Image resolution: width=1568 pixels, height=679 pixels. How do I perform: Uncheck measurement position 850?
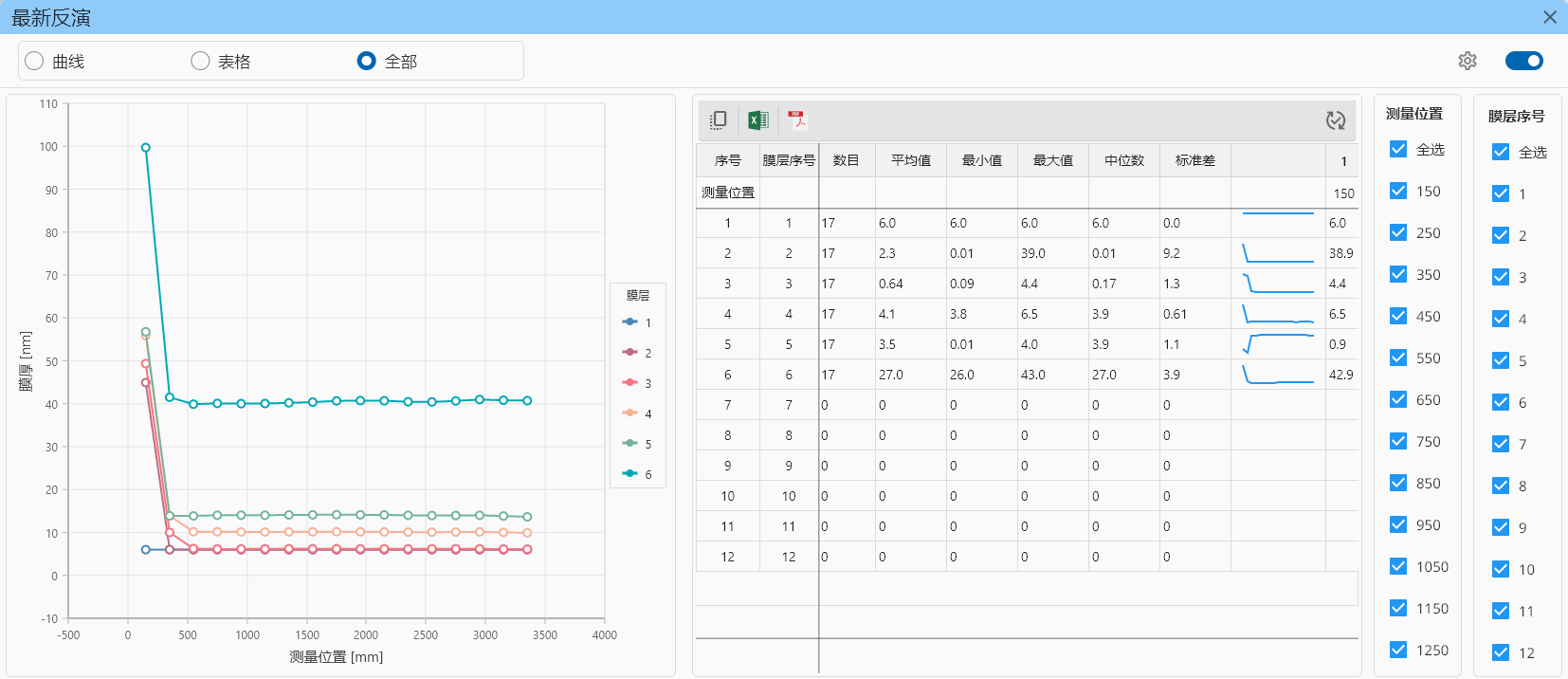(1398, 483)
